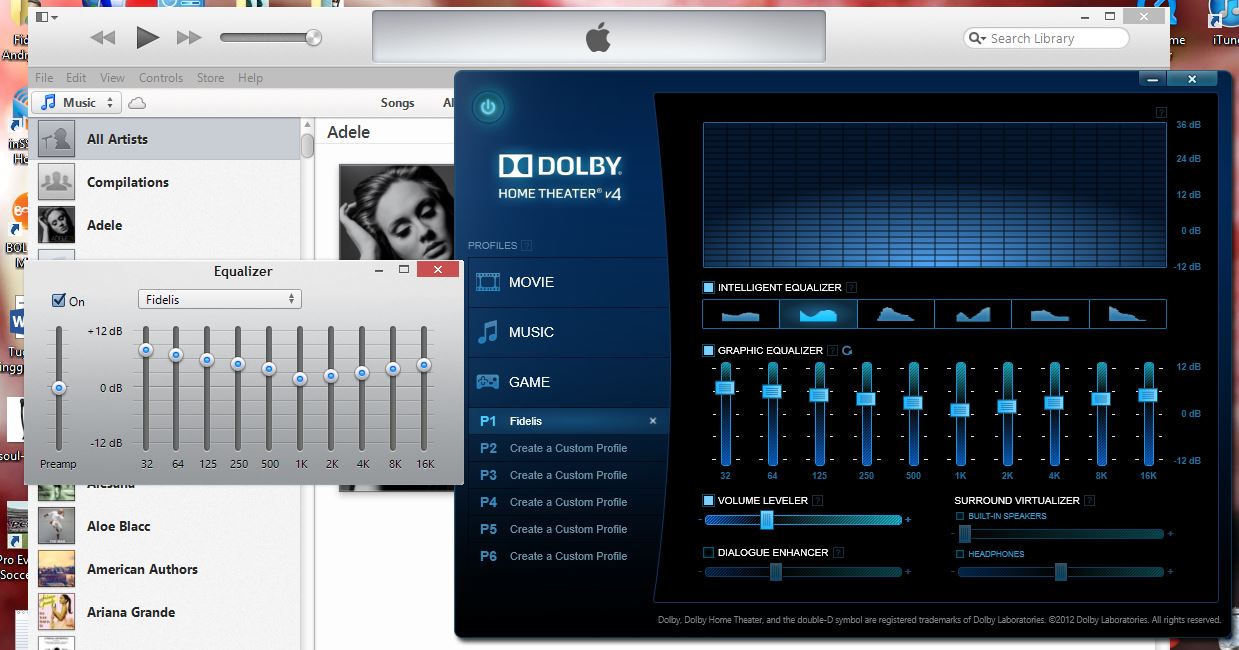The width and height of the screenshot is (1239, 650).
Task: Open the Music library selector dropdown
Action: click(77, 103)
